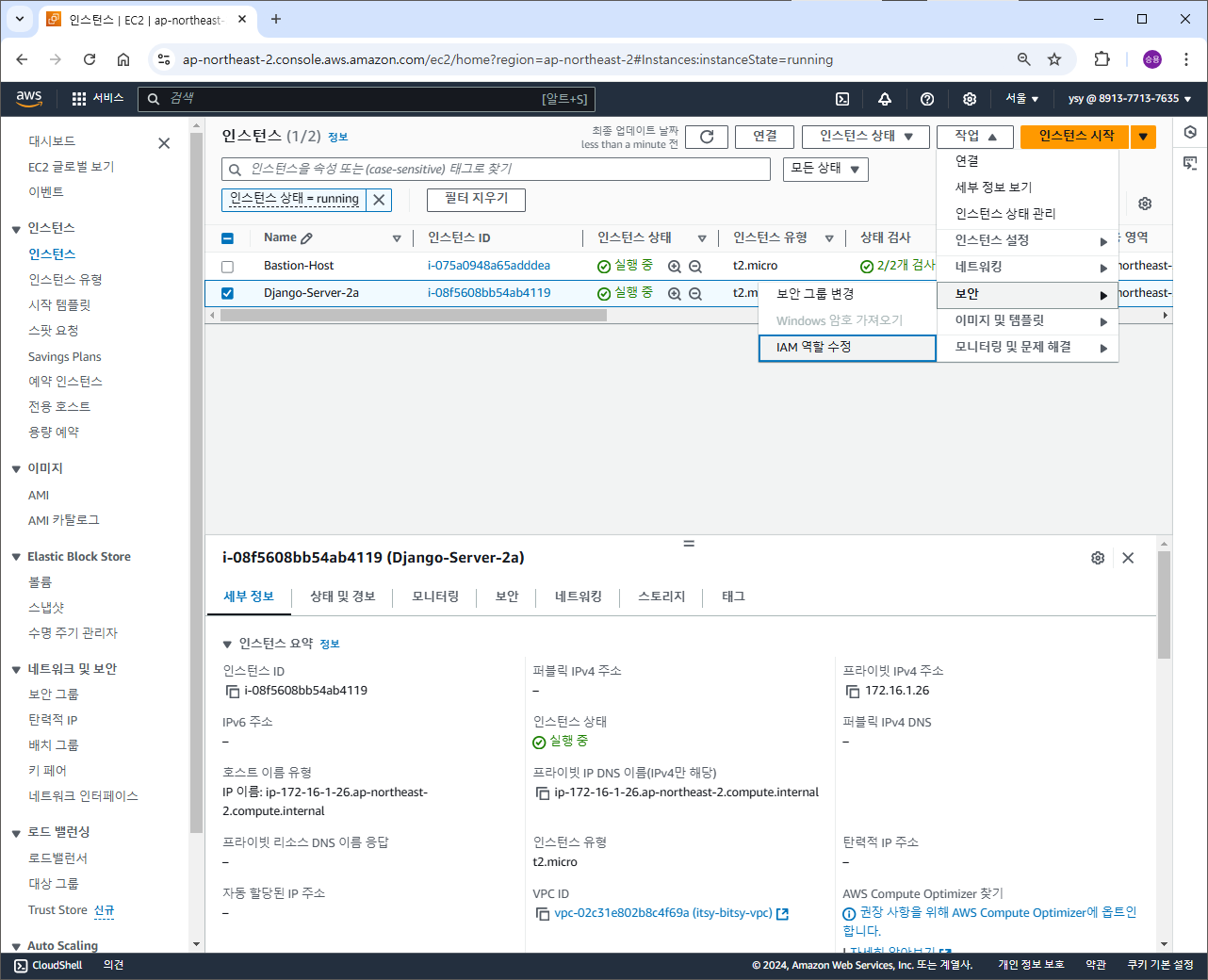Open Load Balancers in the sidebar
Viewport: 1208px width, 980px height.
point(57,858)
